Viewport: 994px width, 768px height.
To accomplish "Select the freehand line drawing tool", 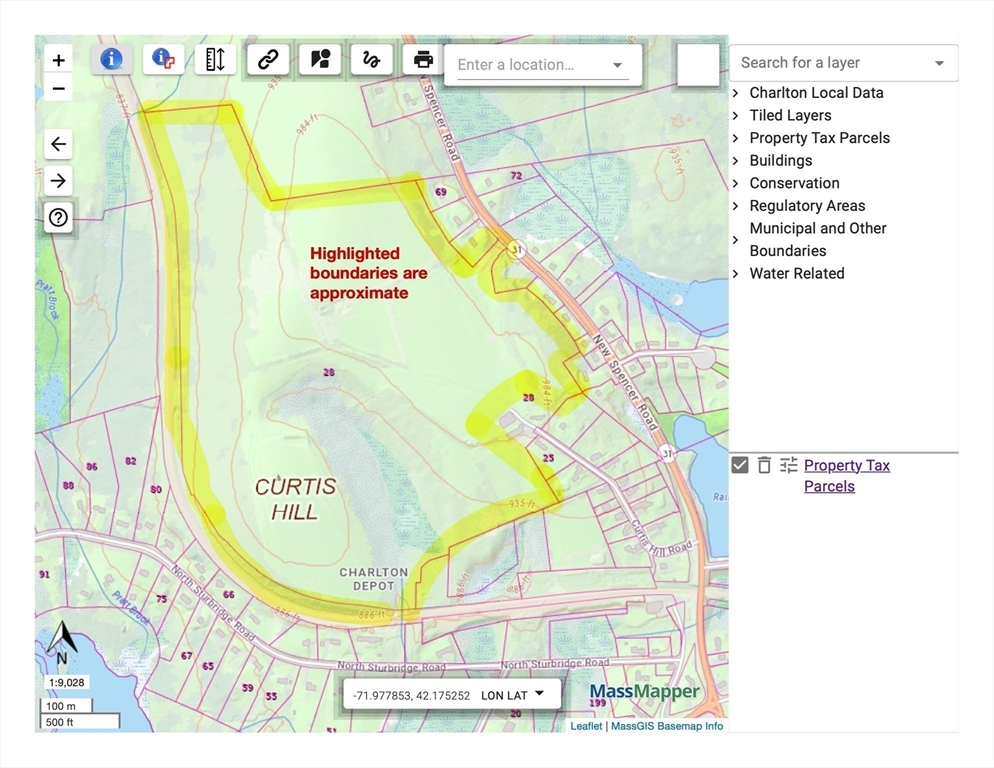I will (371, 59).
